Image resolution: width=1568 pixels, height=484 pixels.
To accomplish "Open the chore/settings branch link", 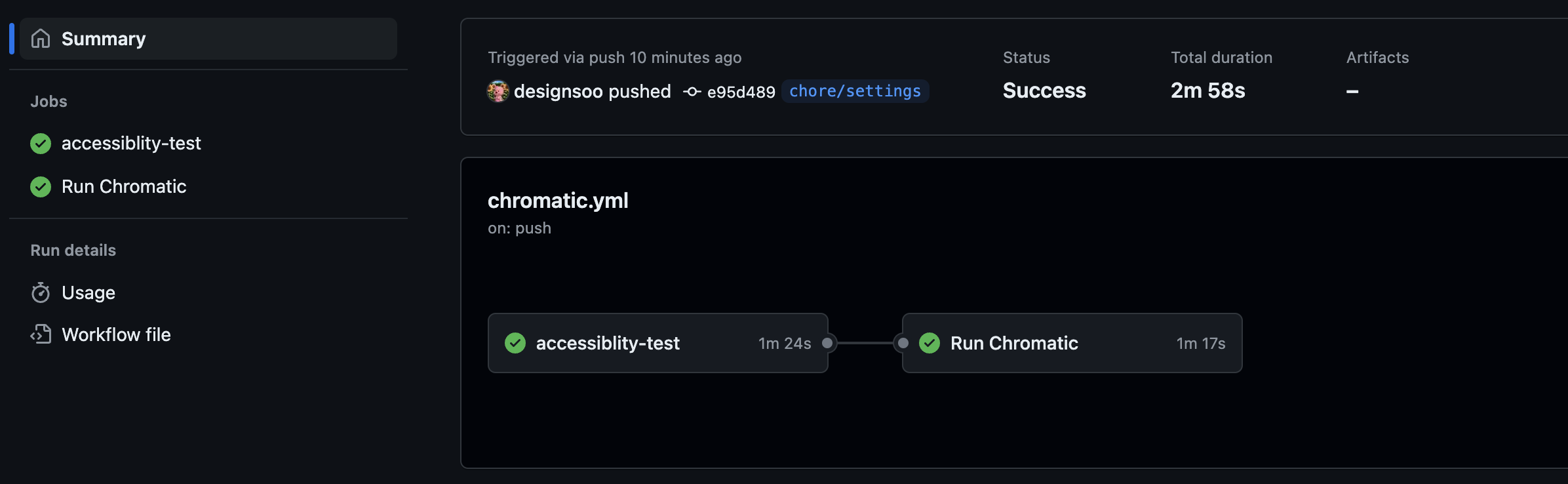I will [855, 91].
